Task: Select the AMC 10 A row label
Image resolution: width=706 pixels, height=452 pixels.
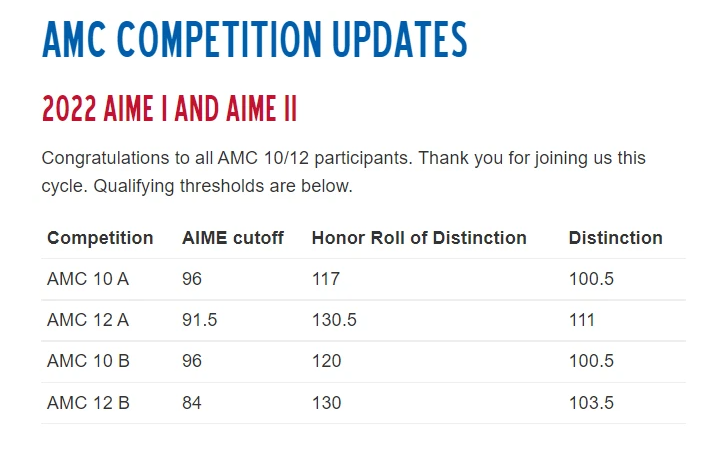Action: click(88, 279)
